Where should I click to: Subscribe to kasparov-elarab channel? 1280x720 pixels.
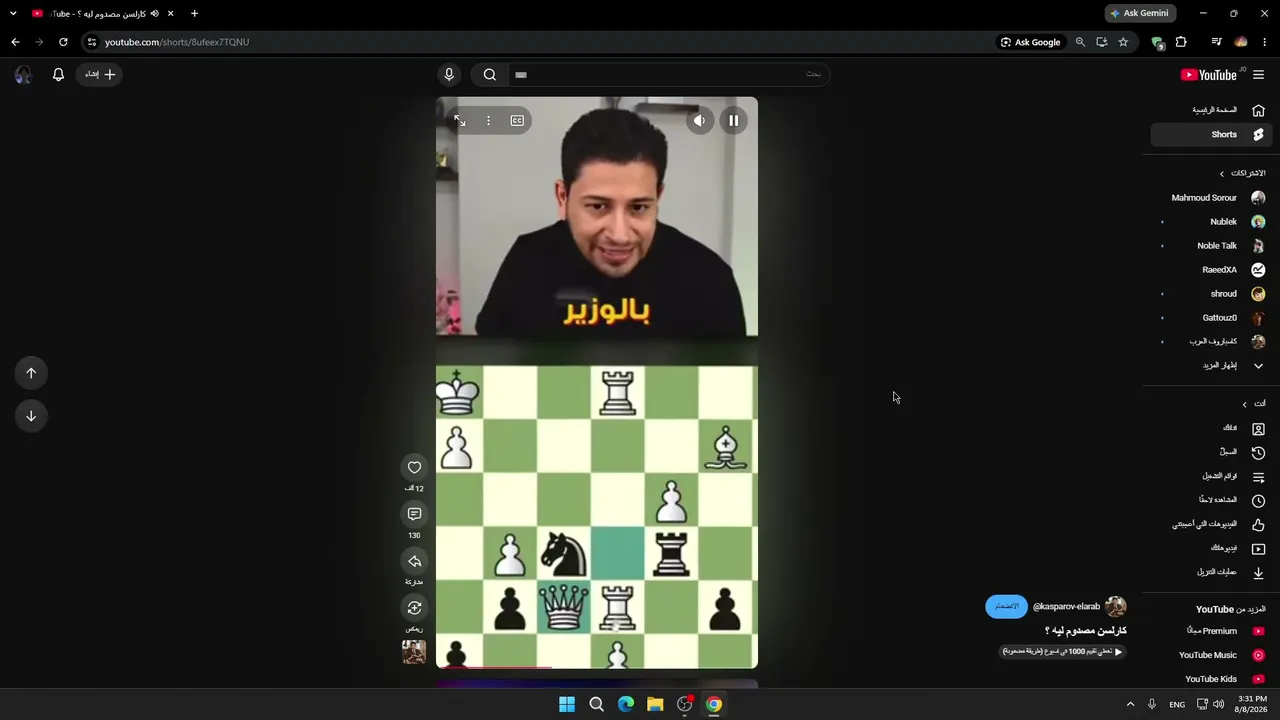[1006, 606]
